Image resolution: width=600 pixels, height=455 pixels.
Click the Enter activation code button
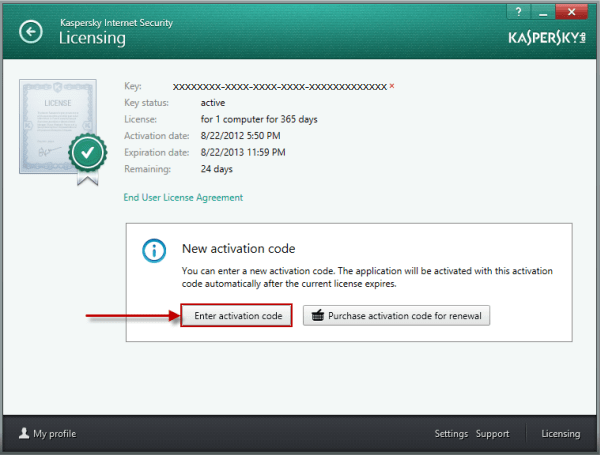[x=236, y=315]
